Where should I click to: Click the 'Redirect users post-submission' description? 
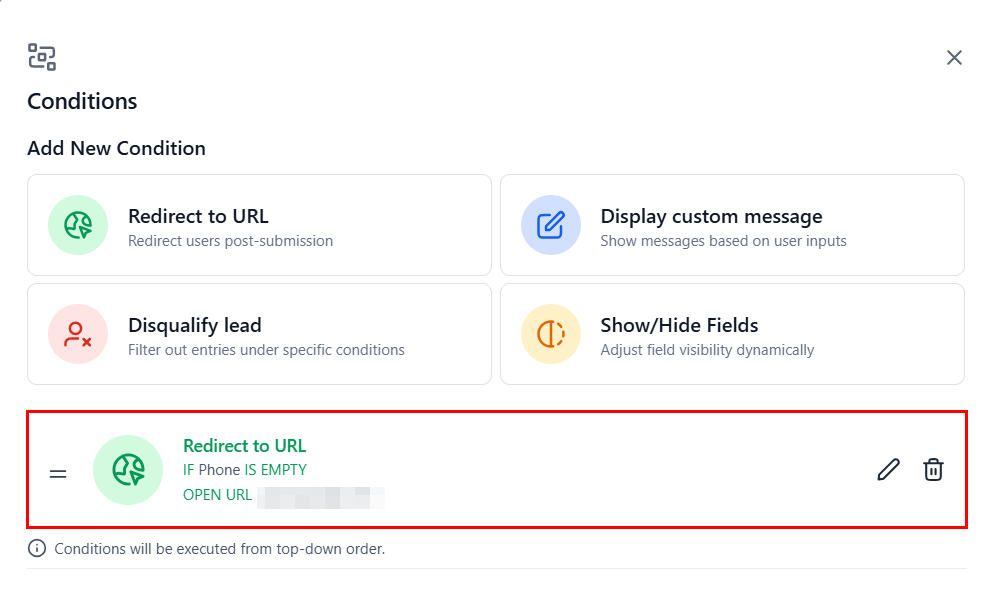[x=230, y=241]
